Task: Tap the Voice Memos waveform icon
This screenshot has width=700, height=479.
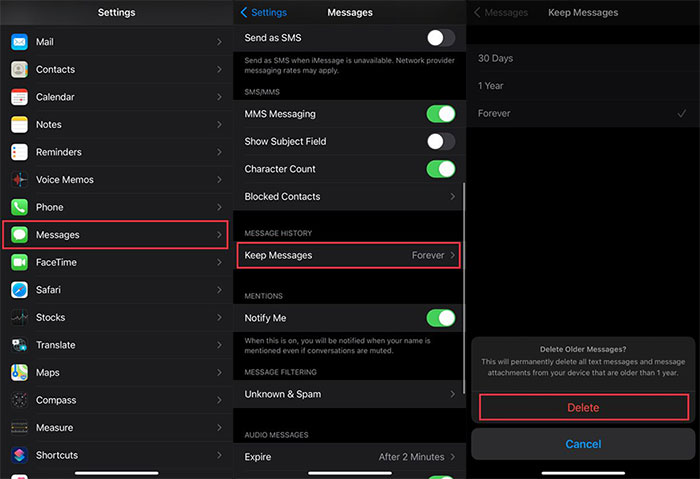Action: [x=19, y=180]
